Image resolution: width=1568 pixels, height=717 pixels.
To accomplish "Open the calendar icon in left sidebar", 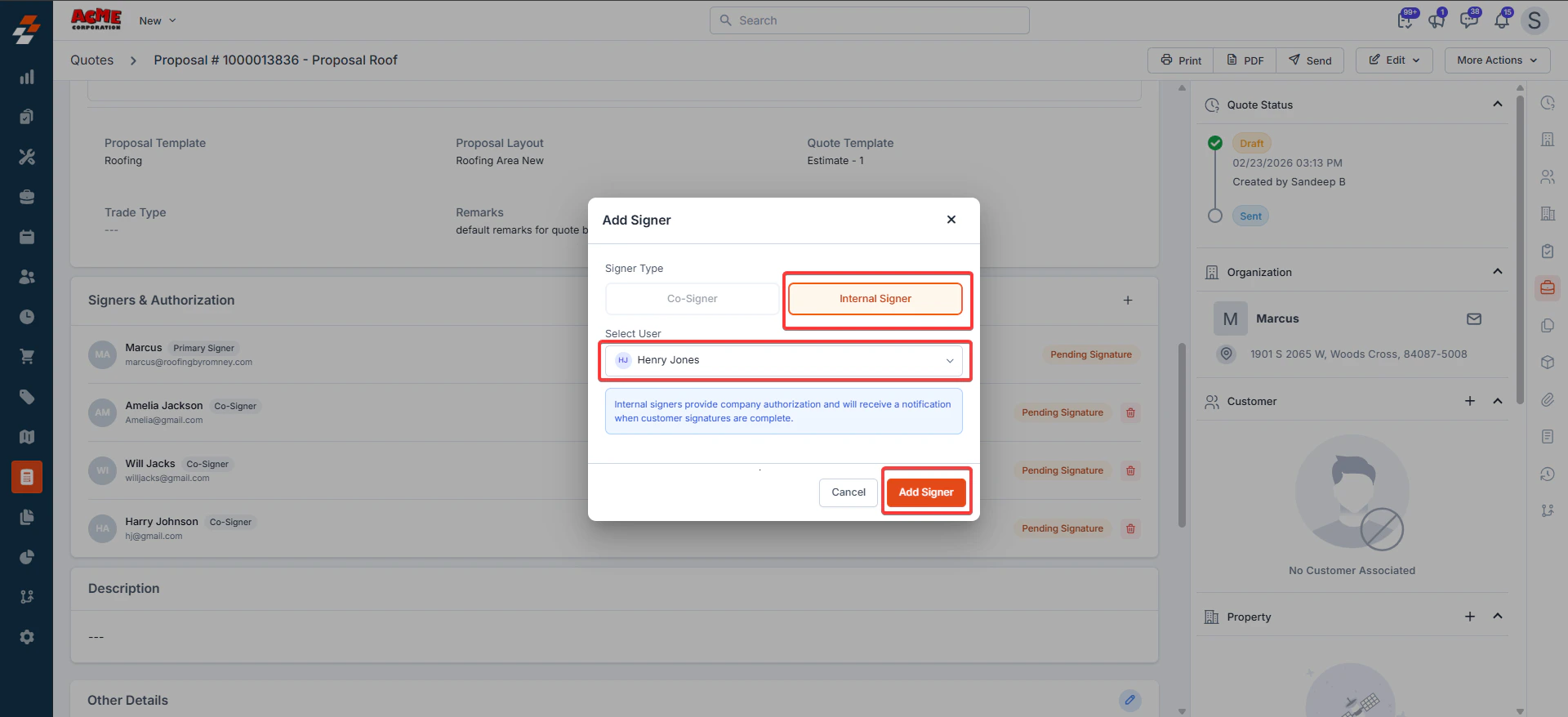I will (x=27, y=237).
